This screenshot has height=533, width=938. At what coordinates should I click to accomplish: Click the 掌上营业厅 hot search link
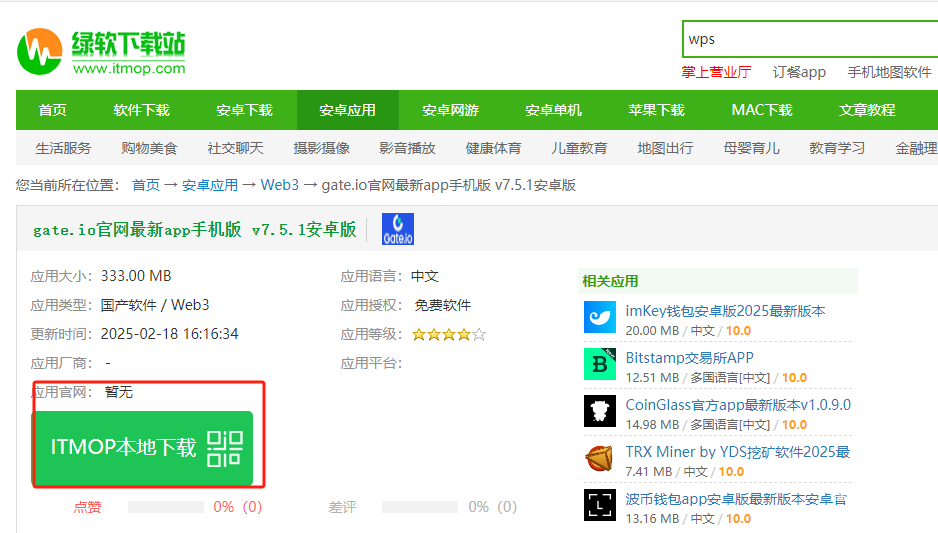coord(716,72)
